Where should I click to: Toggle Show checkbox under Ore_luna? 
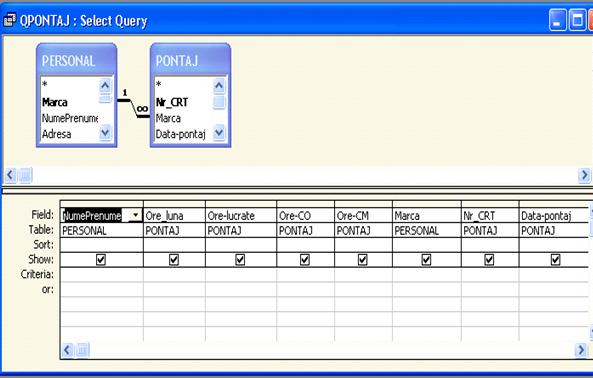[x=174, y=260]
